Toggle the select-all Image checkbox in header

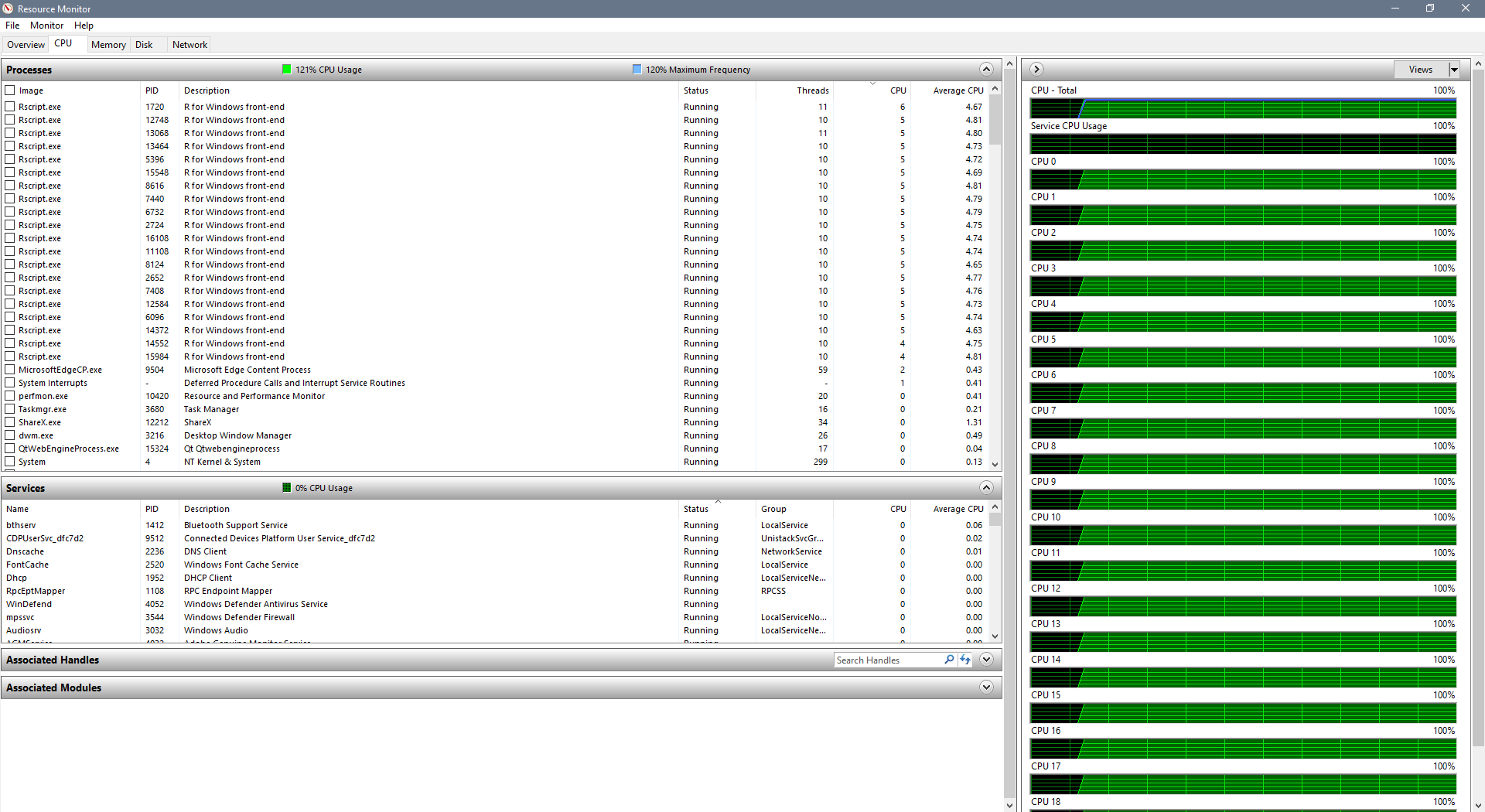coord(10,90)
